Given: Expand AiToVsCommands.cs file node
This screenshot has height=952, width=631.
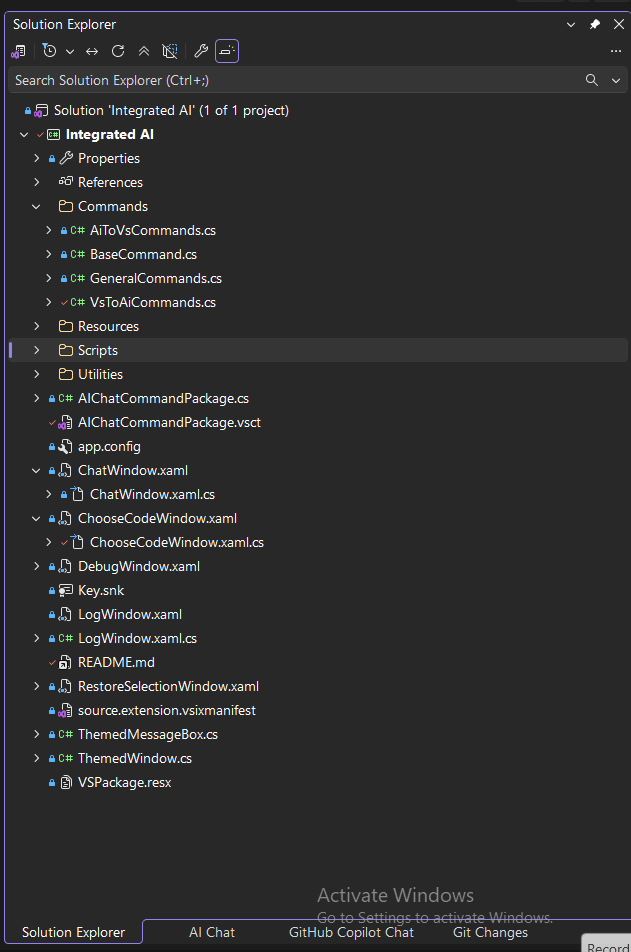Looking at the screenshot, I should (49, 230).
